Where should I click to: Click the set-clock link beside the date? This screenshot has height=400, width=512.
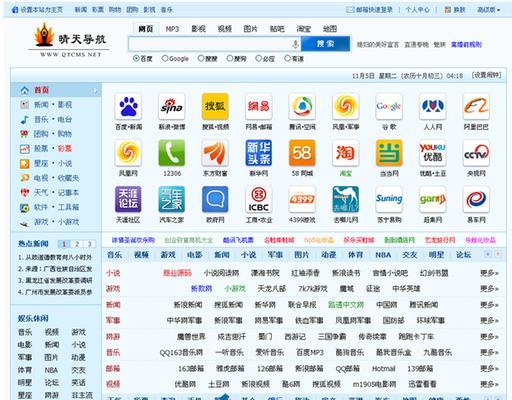coord(486,75)
